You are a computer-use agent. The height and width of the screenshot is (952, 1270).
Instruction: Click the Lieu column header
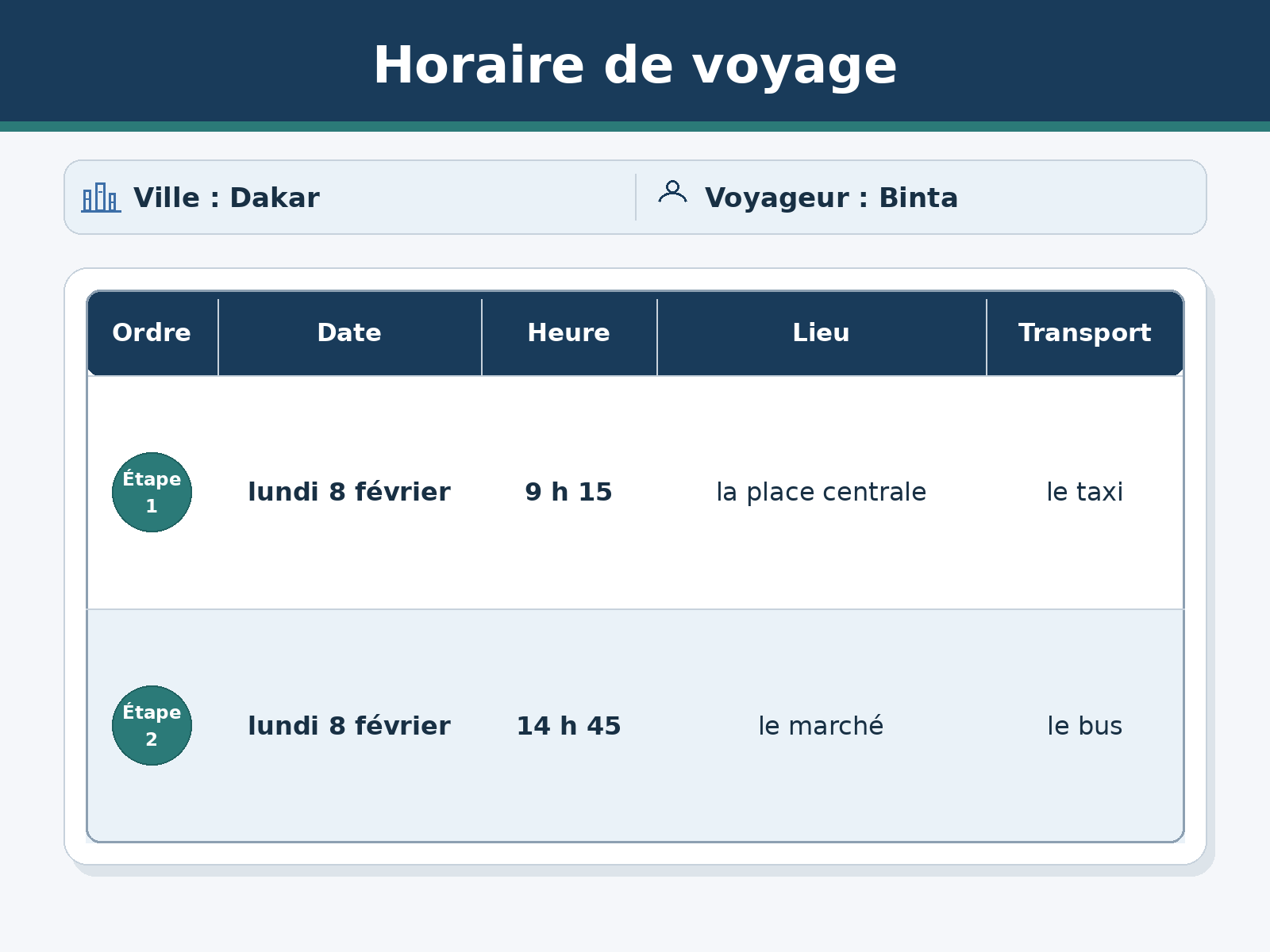821,332
